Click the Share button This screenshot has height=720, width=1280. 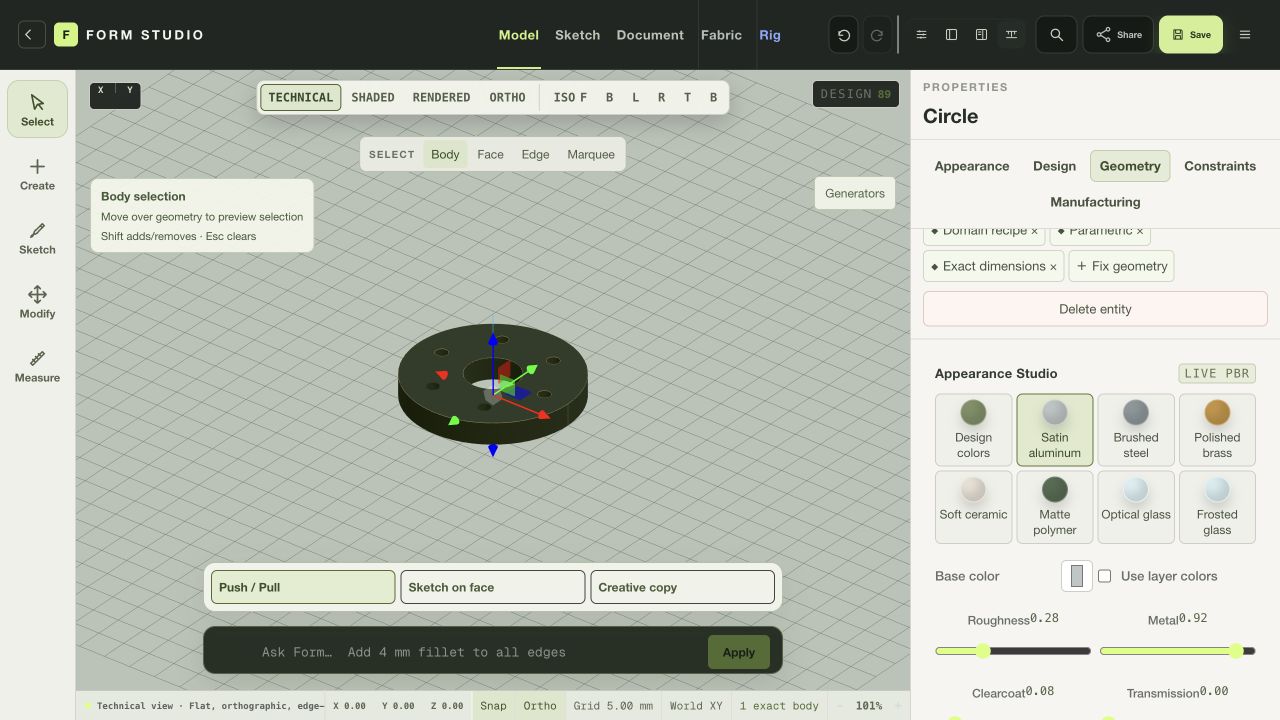click(1118, 35)
